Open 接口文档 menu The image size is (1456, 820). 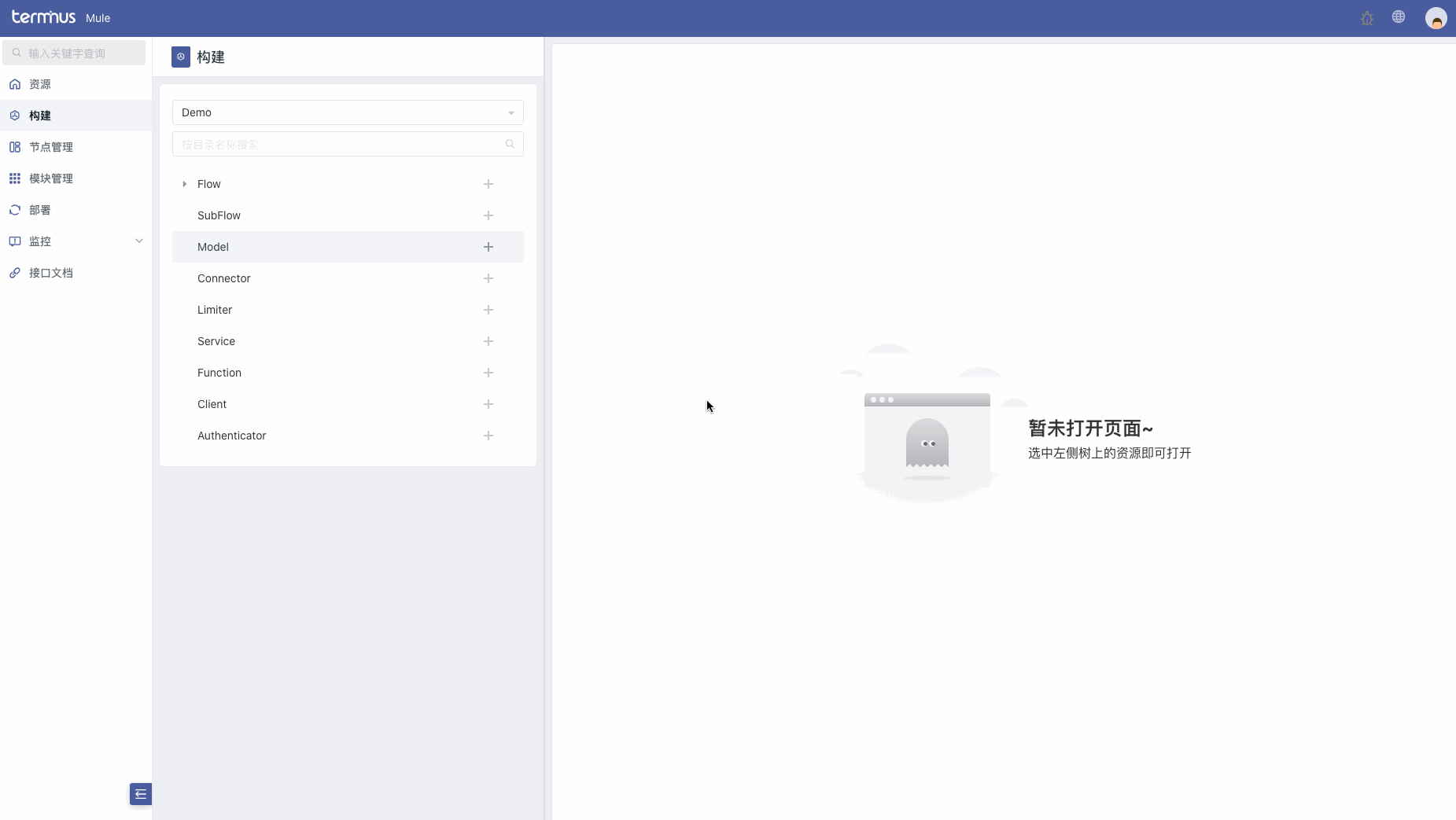(x=76, y=273)
